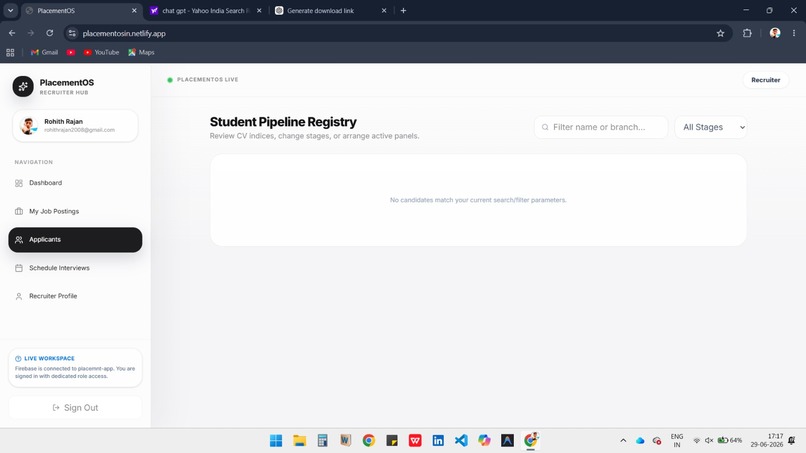The image size is (806, 453).
Task: Close the Generate download link tab
Action: click(x=384, y=10)
